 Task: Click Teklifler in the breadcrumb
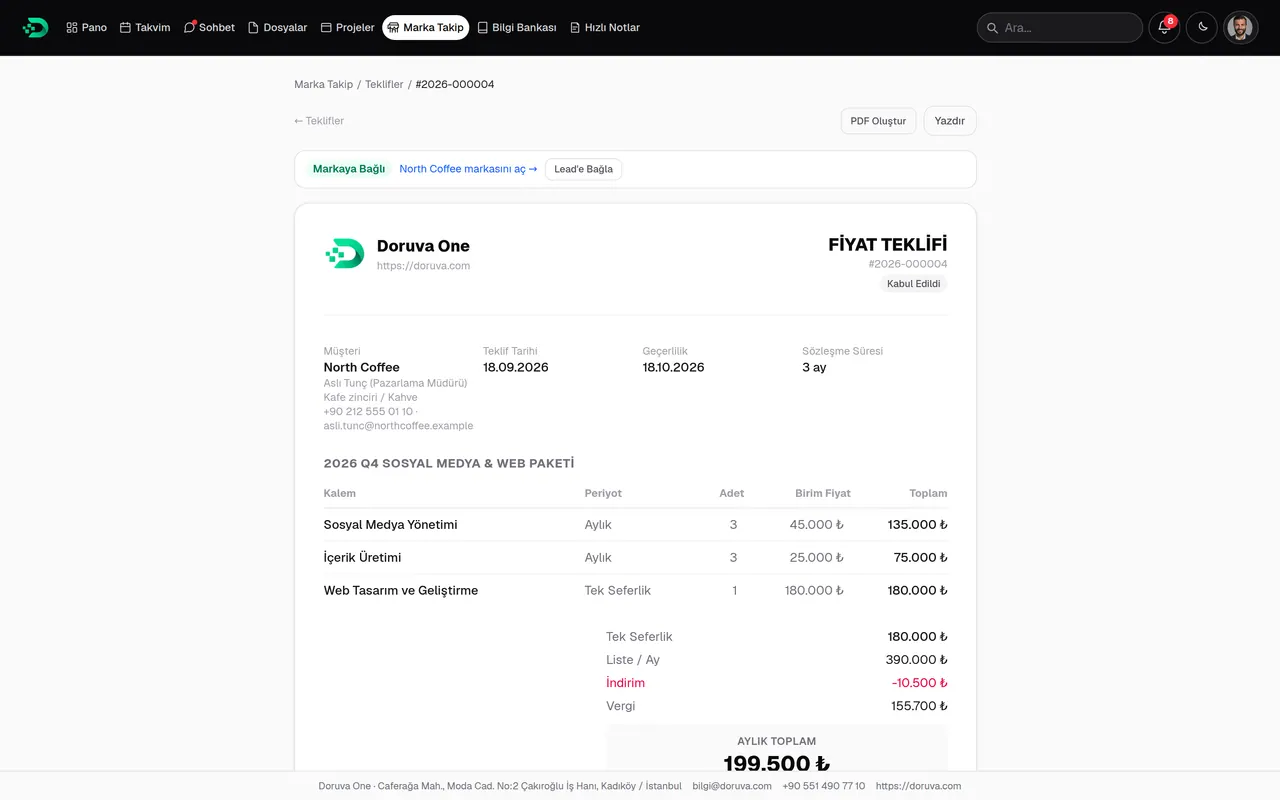tap(384, 84)
